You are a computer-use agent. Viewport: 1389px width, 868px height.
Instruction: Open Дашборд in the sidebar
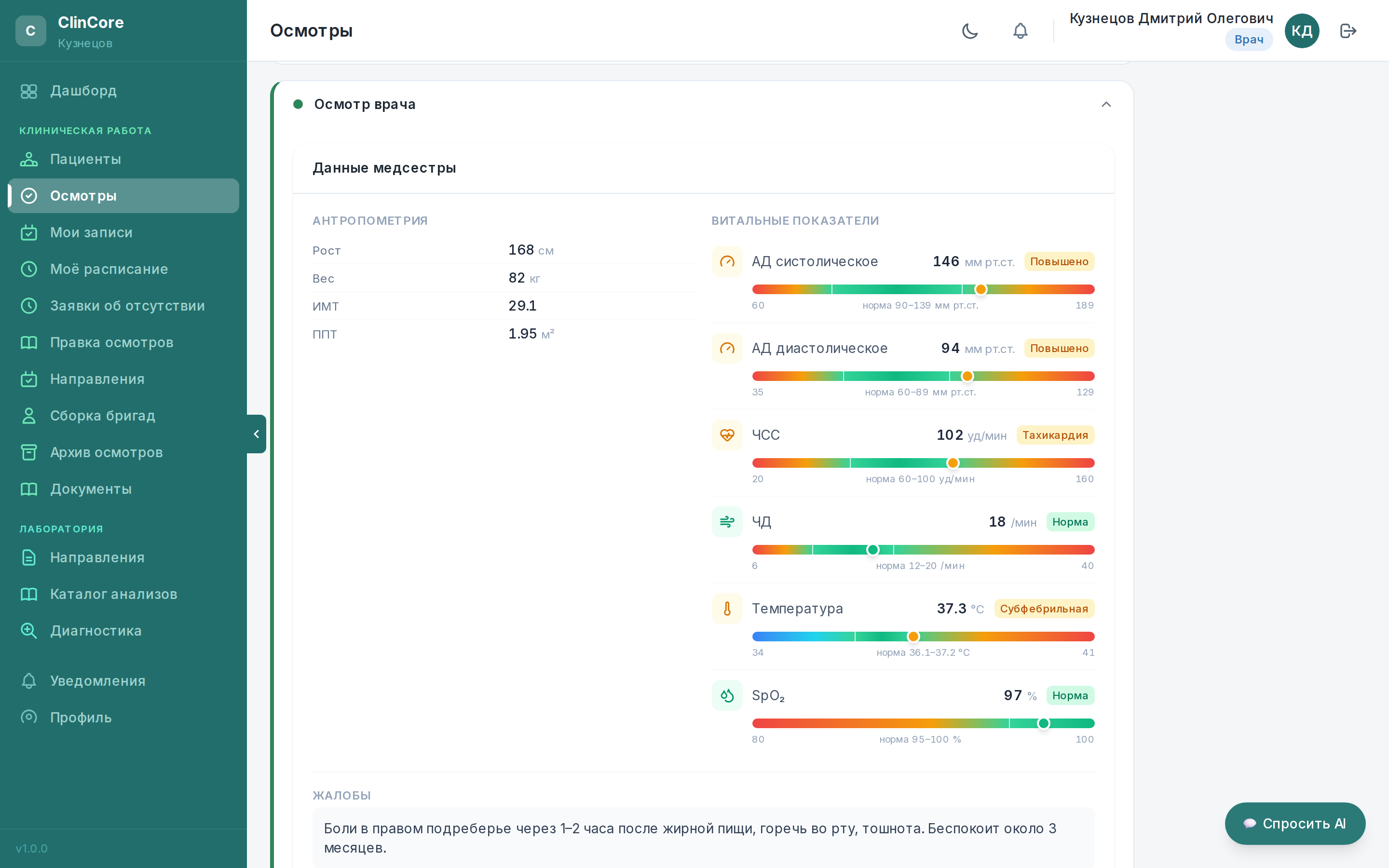click(123, 91)
